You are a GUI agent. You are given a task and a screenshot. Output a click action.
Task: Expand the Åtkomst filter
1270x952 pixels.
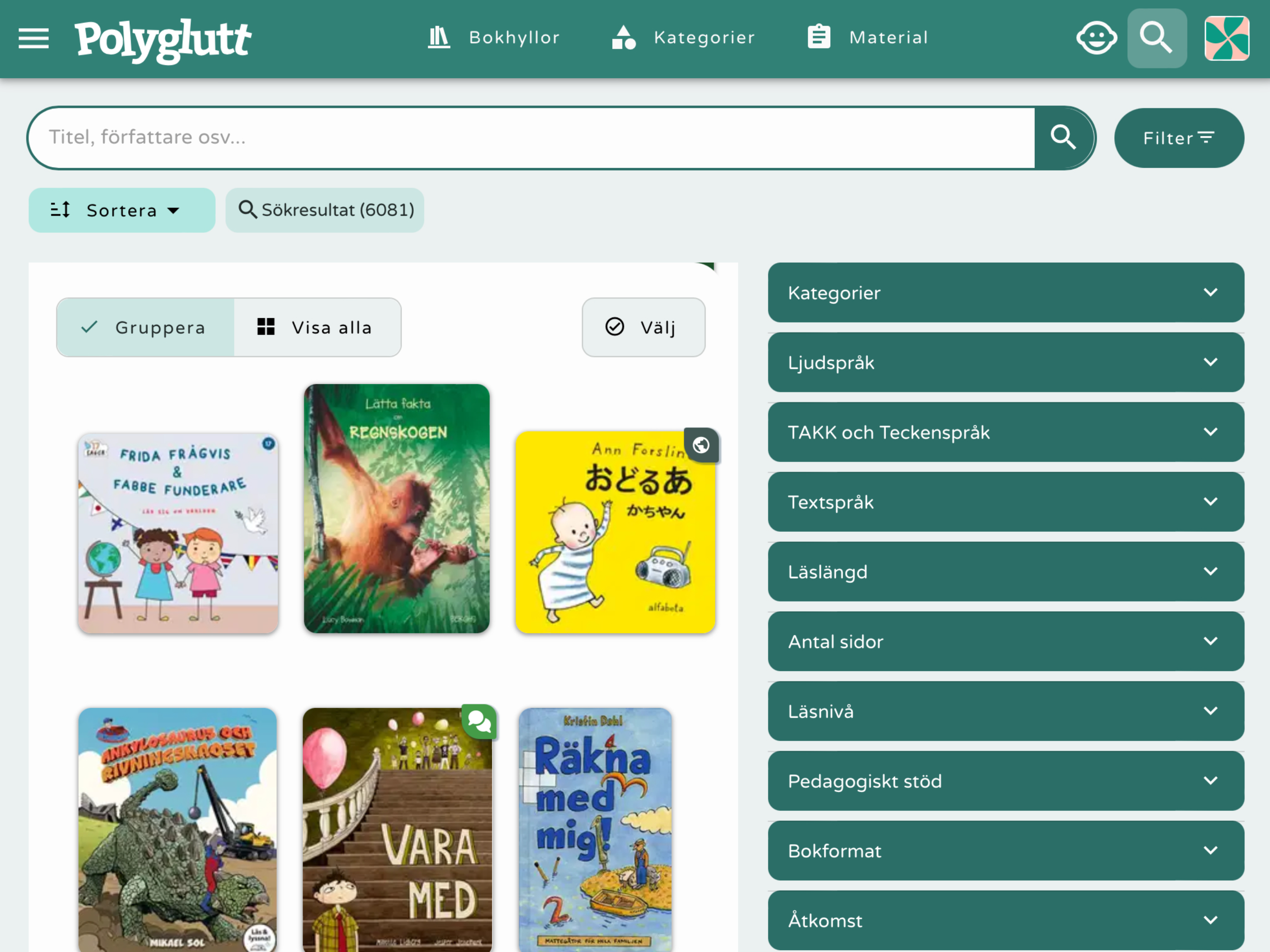click(1006, 920)
